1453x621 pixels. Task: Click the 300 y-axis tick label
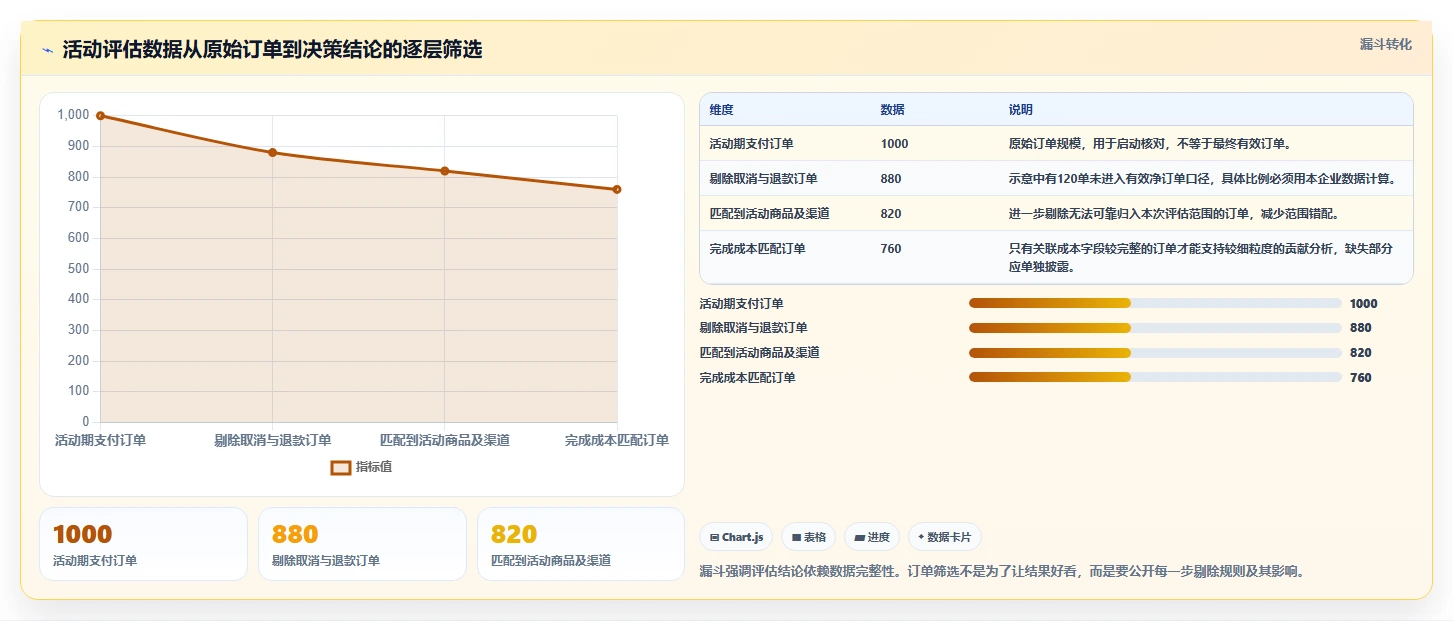point(79,330)
